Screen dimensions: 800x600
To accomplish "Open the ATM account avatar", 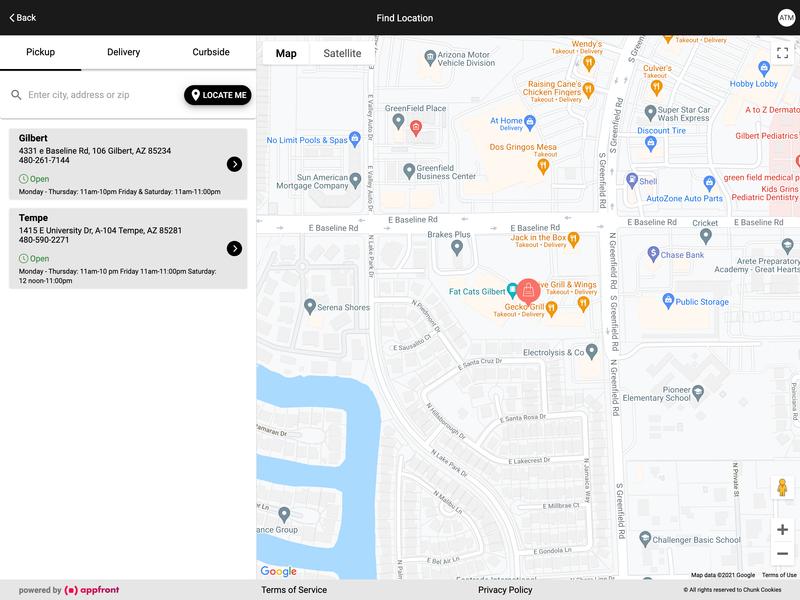I will point(786,17).
